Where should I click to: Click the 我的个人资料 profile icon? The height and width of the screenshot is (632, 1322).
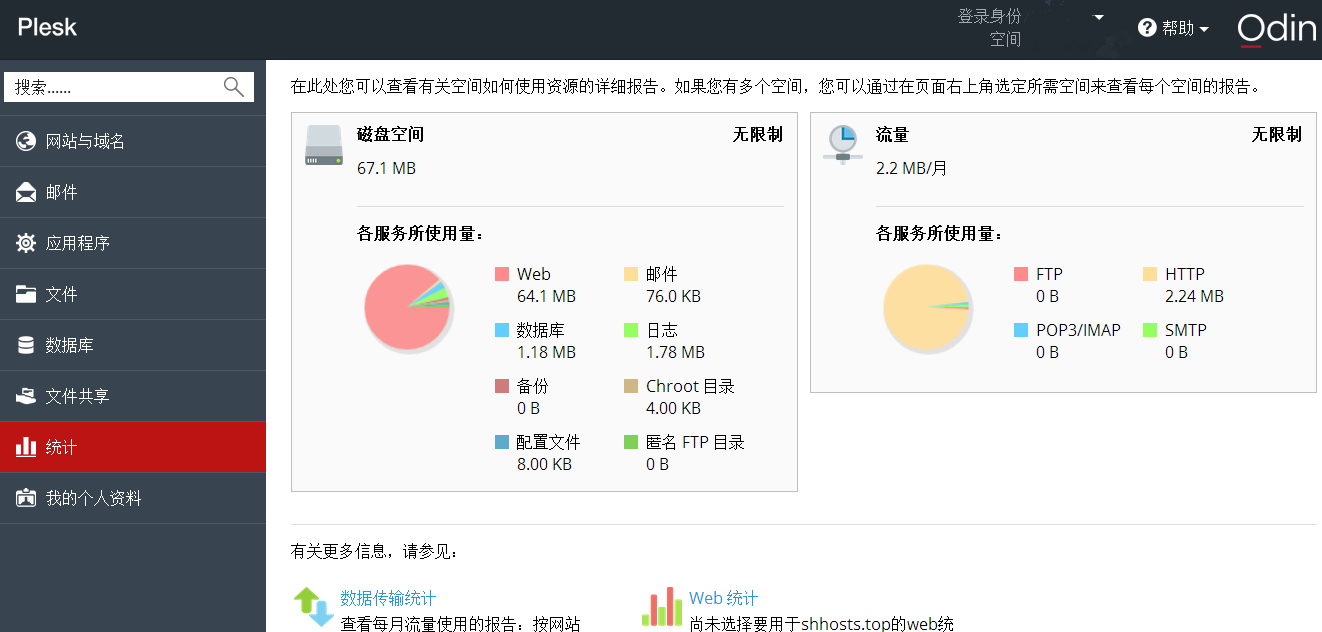26,498
